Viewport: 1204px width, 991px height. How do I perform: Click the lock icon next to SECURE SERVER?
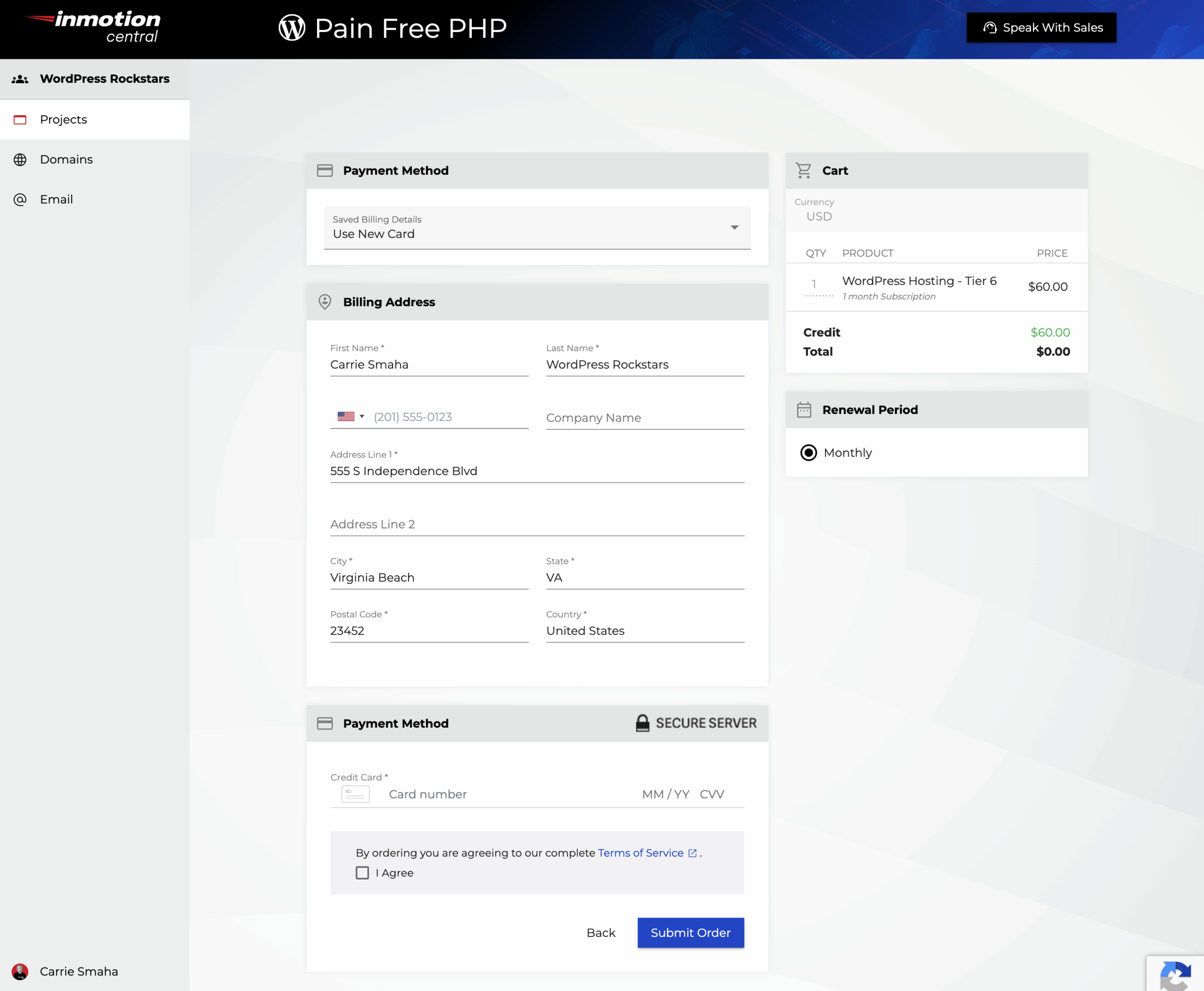[x=642, y=723]
